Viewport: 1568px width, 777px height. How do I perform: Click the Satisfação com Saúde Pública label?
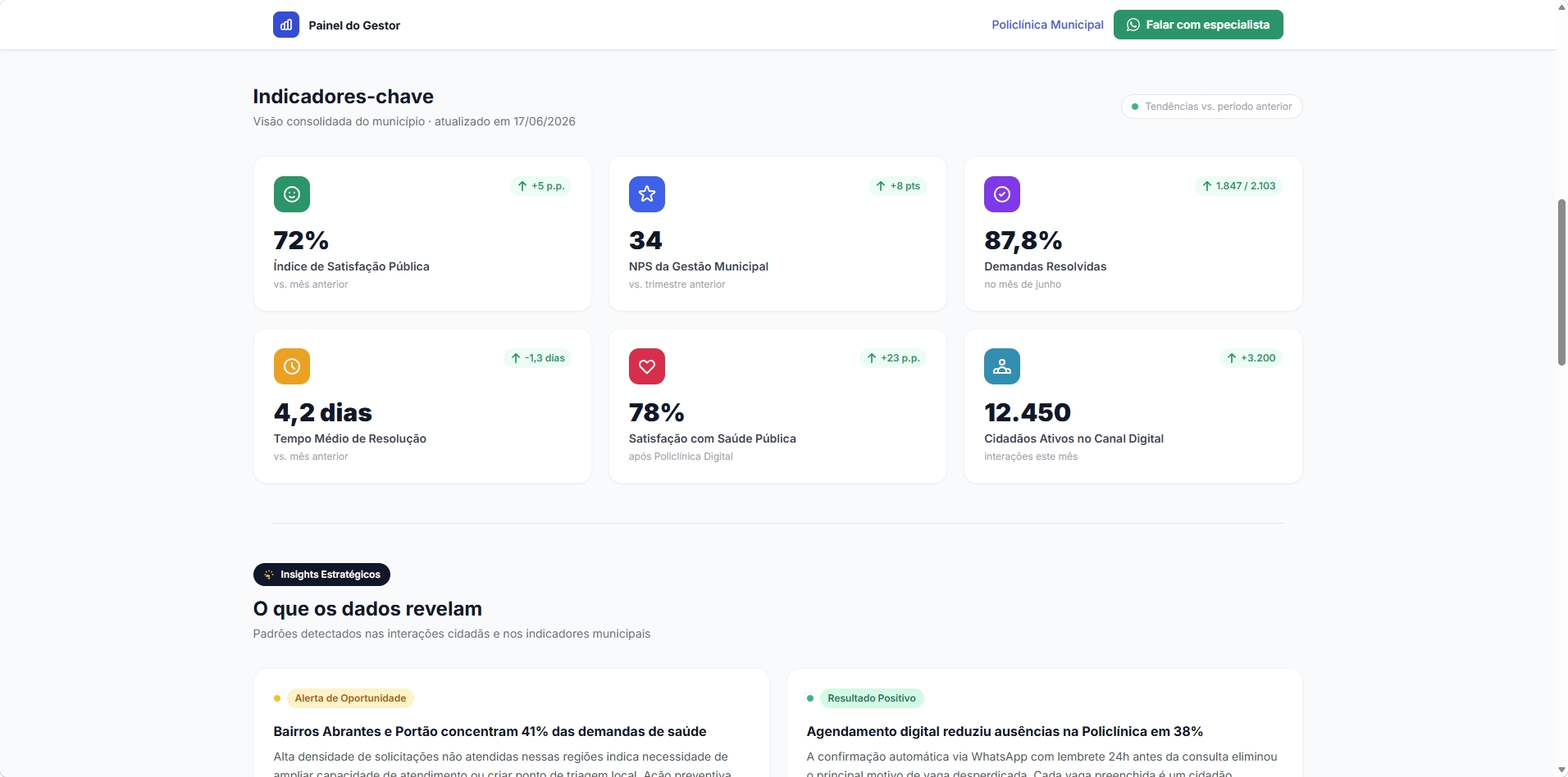713,438
